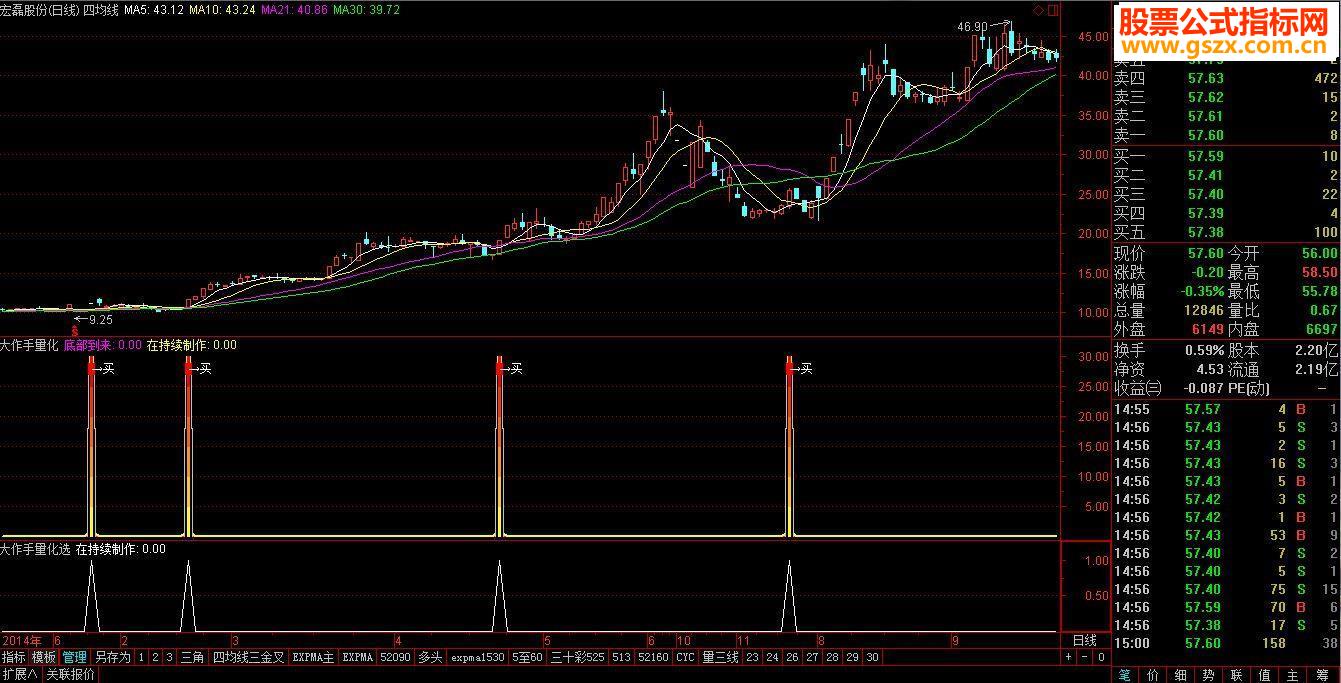
Task: Choose template number 2
Action: [x=155, y=657]
